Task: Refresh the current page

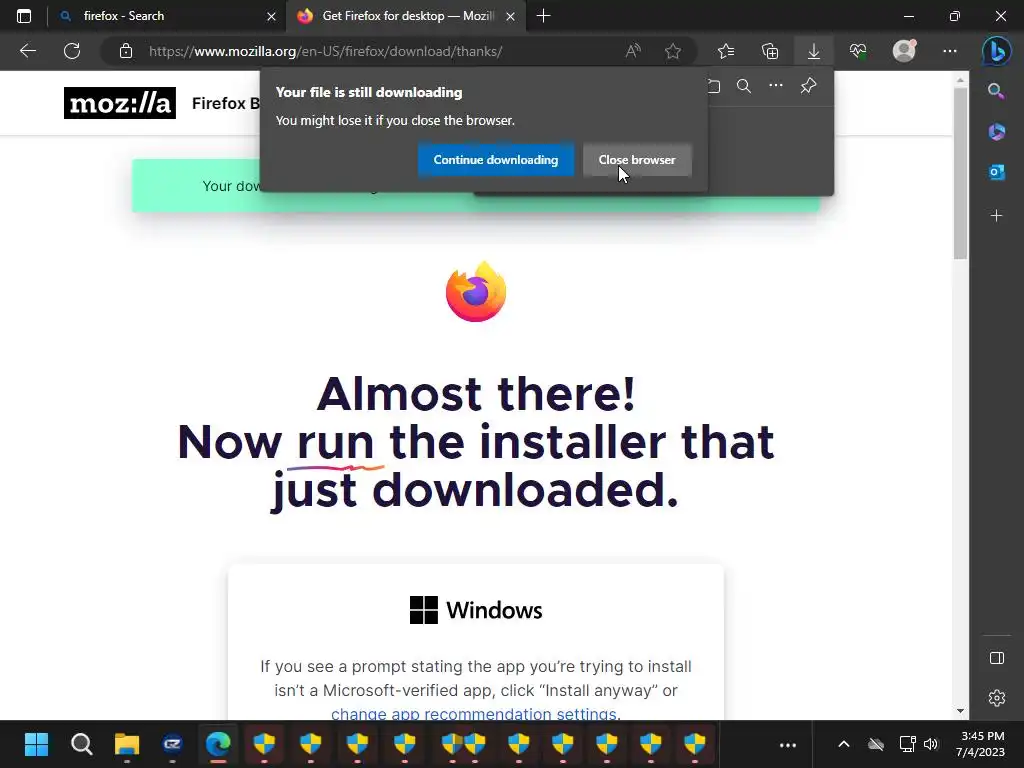Action: tap(72, 51)
